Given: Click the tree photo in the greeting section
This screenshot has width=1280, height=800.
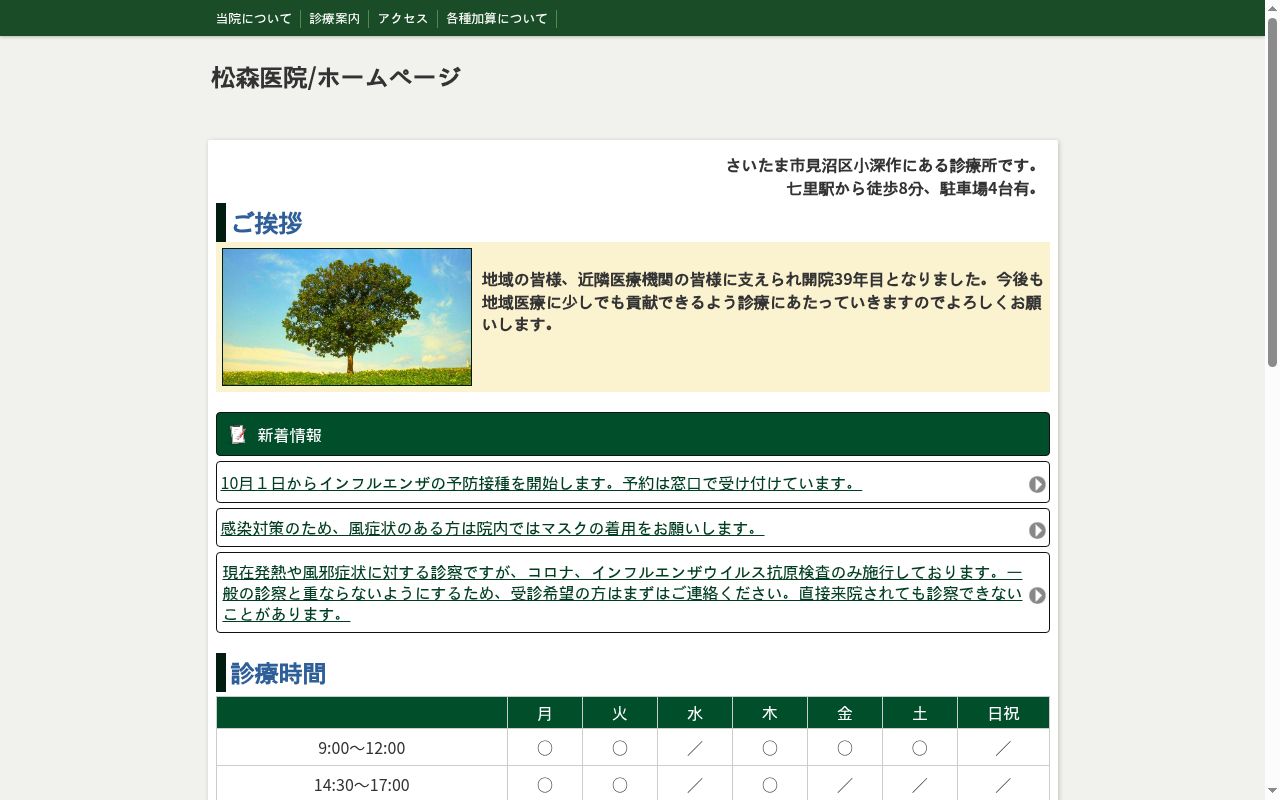Looking at the screenshot, I should pyautogui.click(x=347, y=317).
